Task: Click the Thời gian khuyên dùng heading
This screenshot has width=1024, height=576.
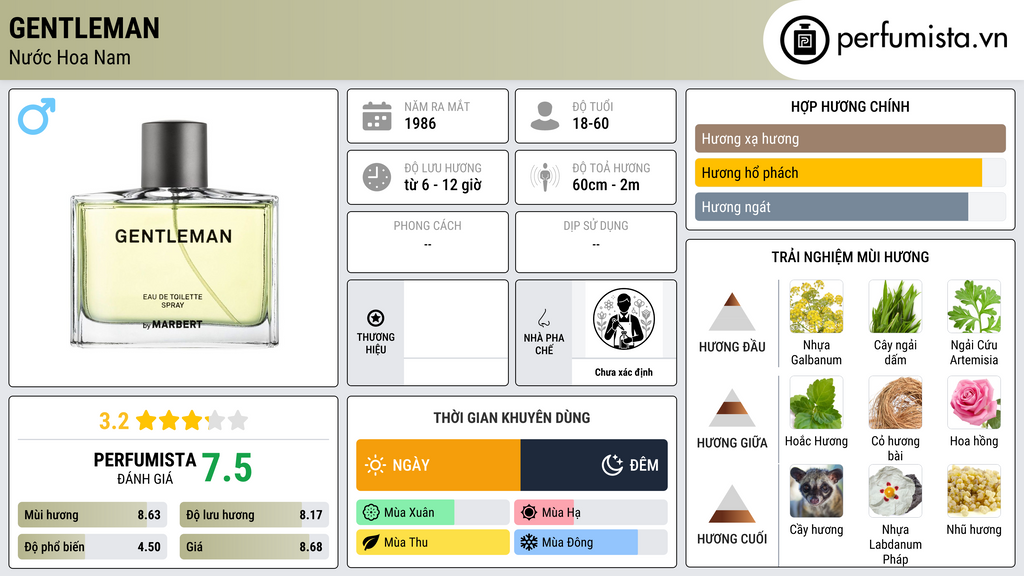Action: 512,418
